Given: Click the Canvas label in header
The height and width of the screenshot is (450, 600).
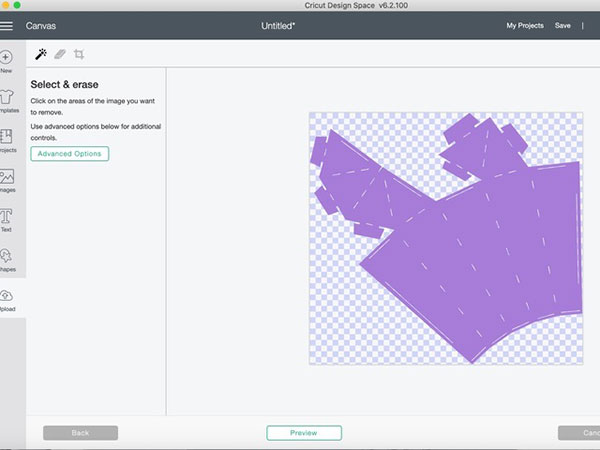Looking at the screenshot, I should point(39,25).
